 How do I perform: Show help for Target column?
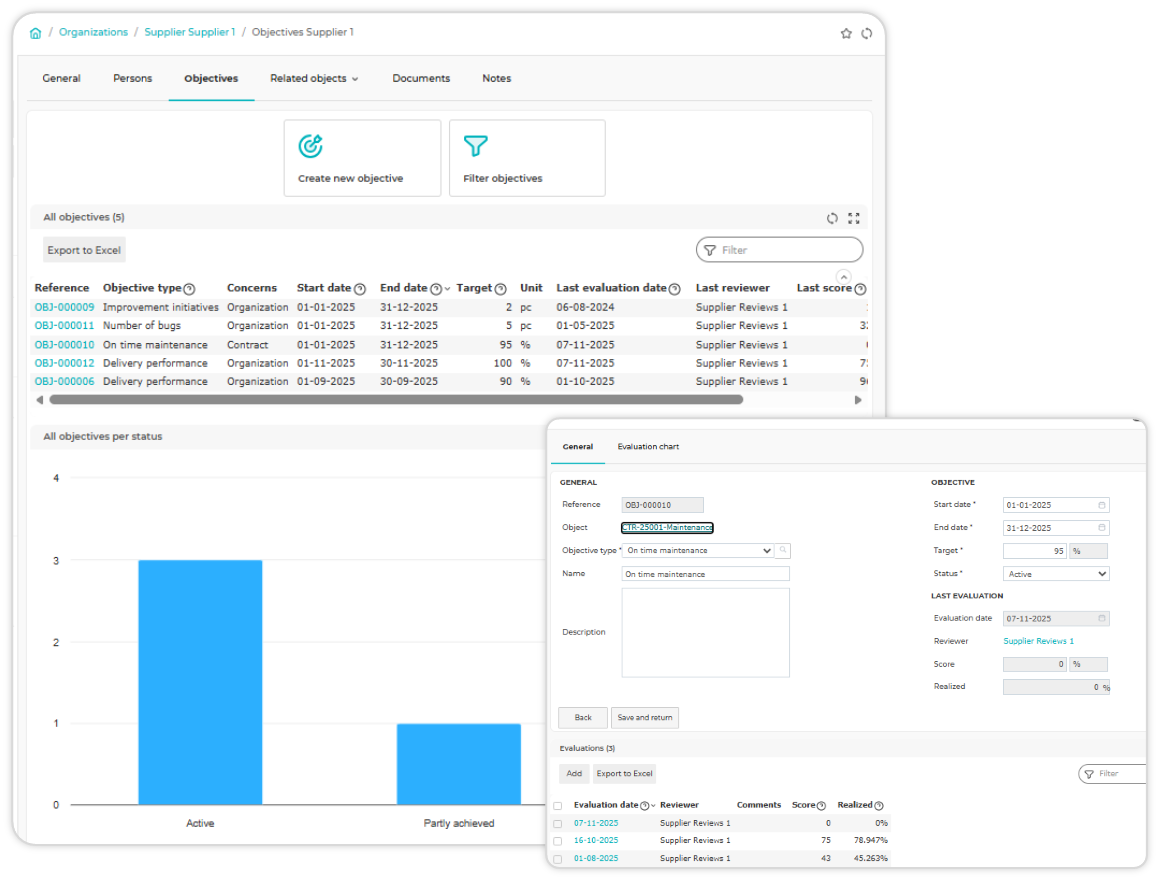tap(500, 289)
